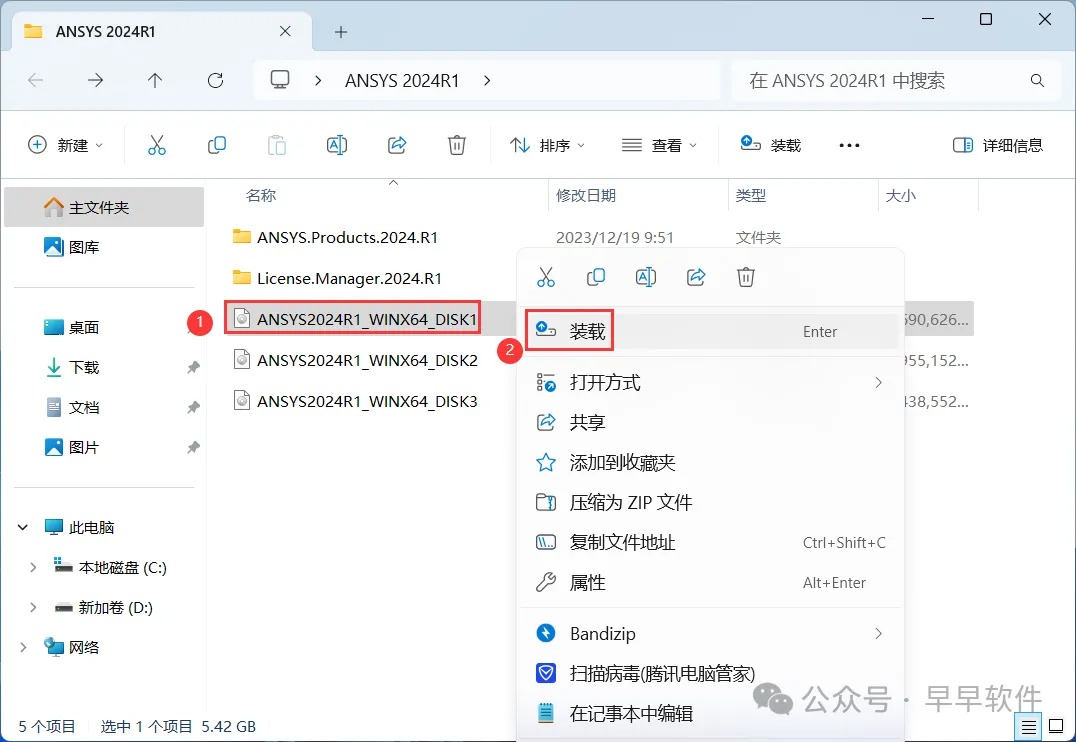
Task: Refresh the current folder
Action: click(215, 80)
